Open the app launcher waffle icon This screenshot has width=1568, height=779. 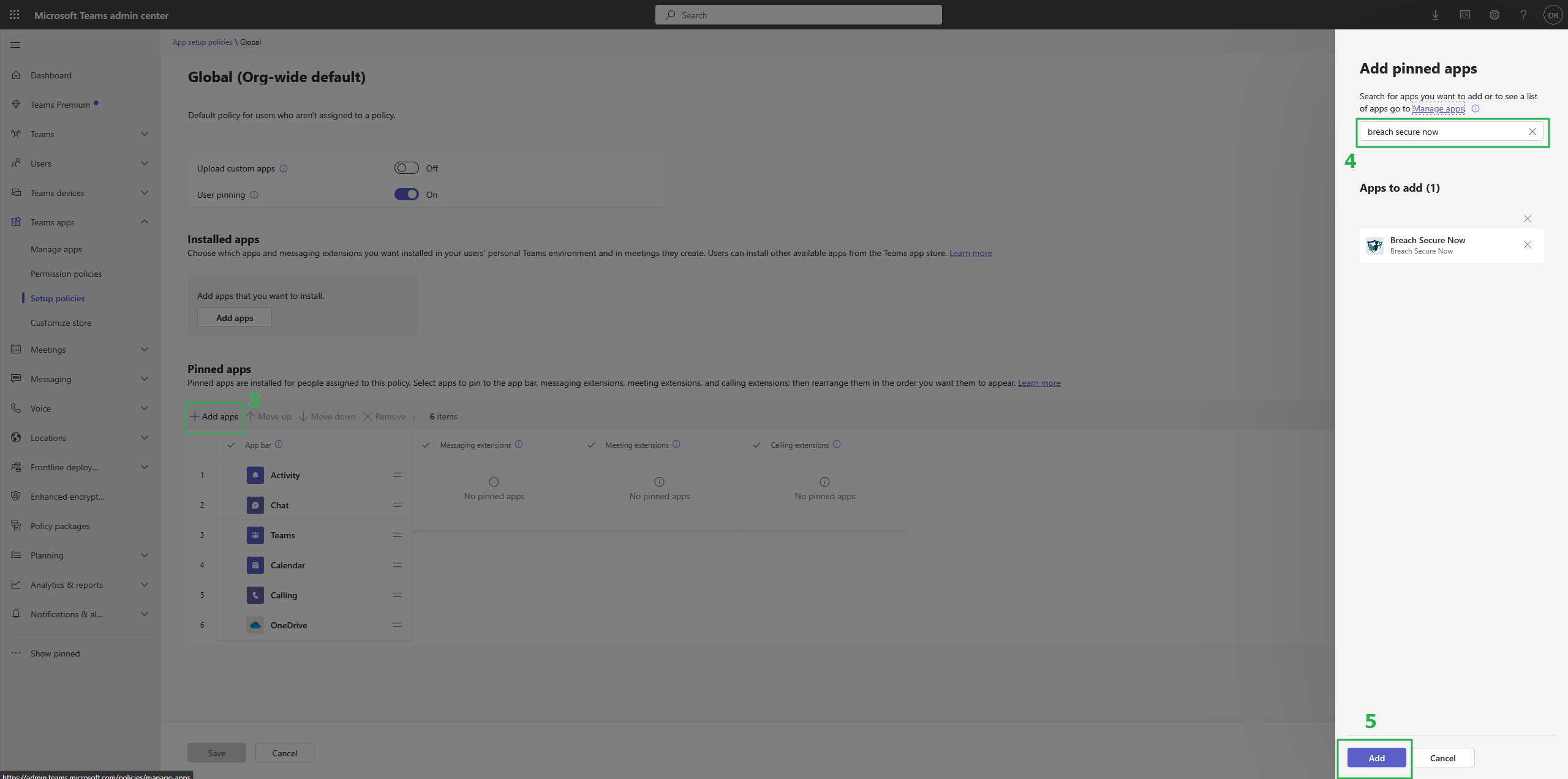click(x=15, y=15)
